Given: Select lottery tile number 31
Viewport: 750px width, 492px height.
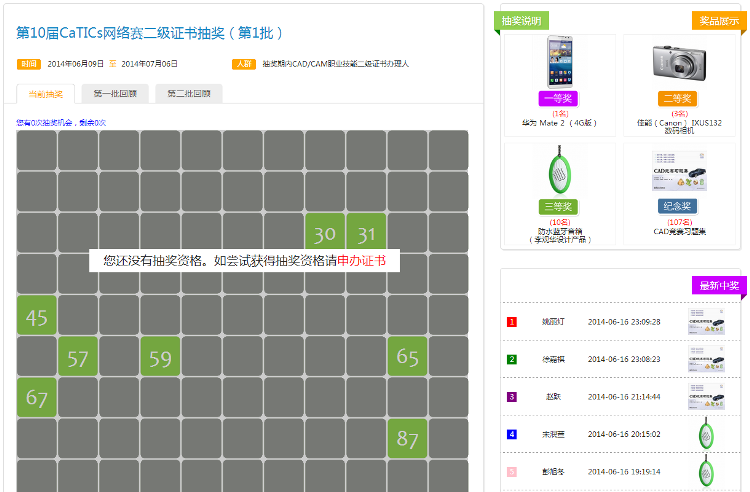Looking at the screenshot, I should click(366, 232).
